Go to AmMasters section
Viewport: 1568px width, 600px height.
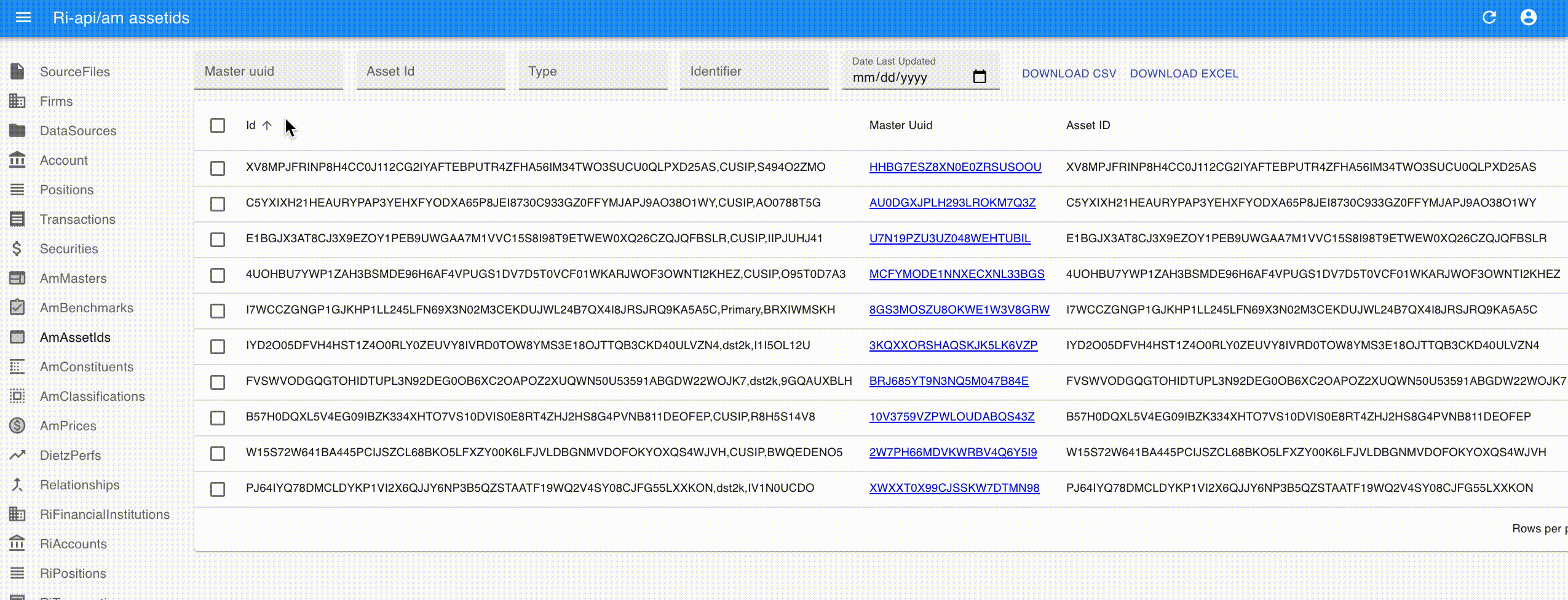(x=73, y=278)
